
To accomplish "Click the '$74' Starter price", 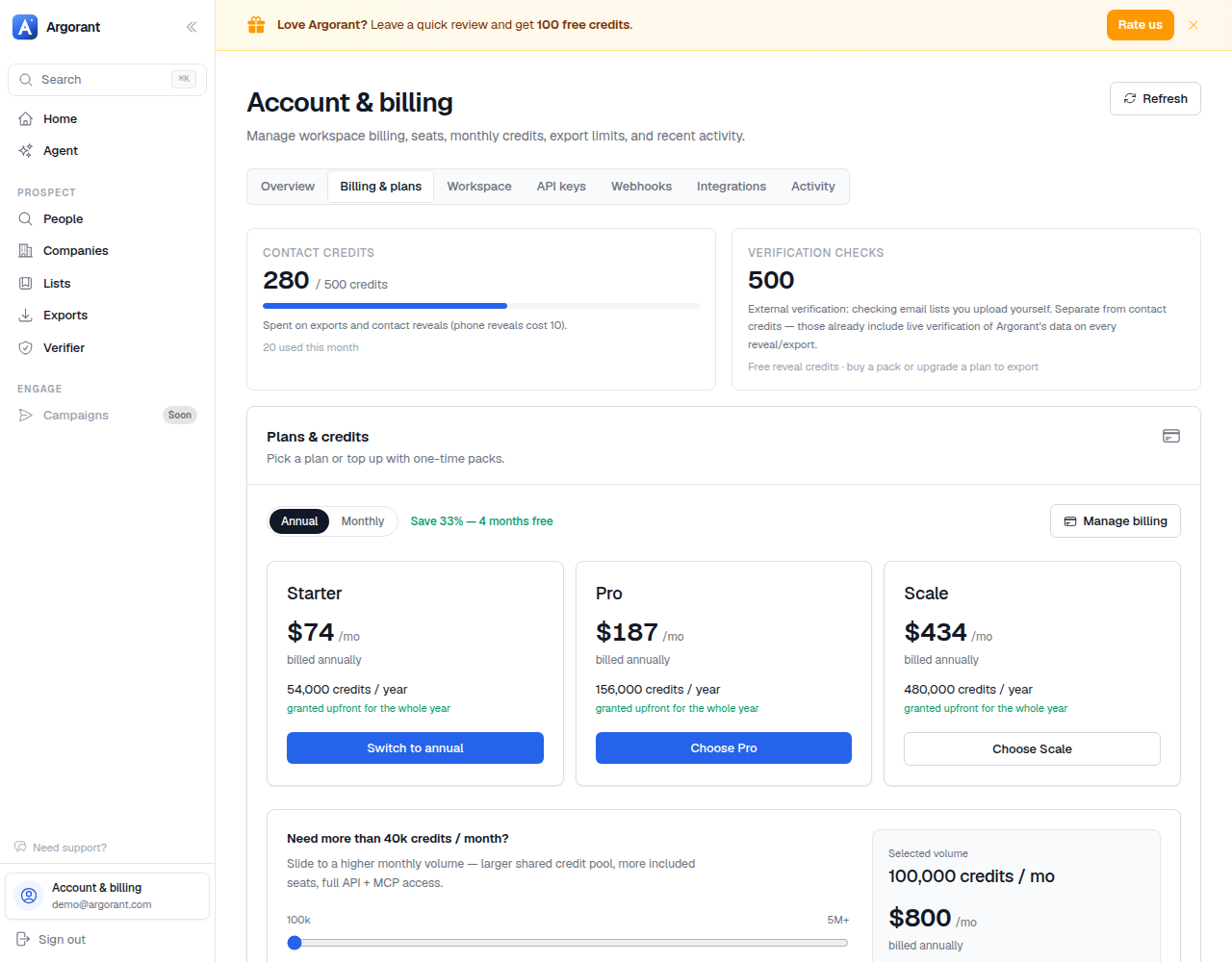I will [x=310, y=632].
